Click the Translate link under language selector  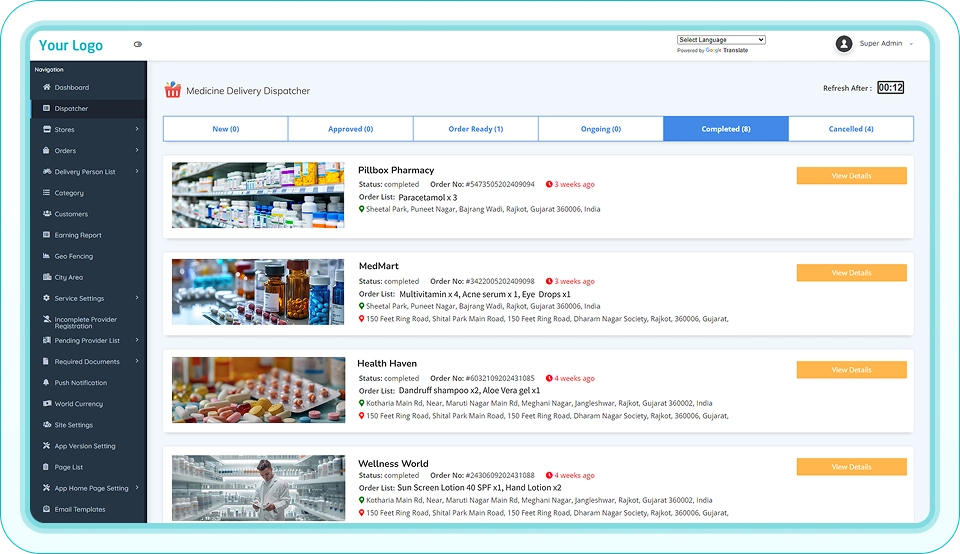pyautogui.click(x=735, y=50)
